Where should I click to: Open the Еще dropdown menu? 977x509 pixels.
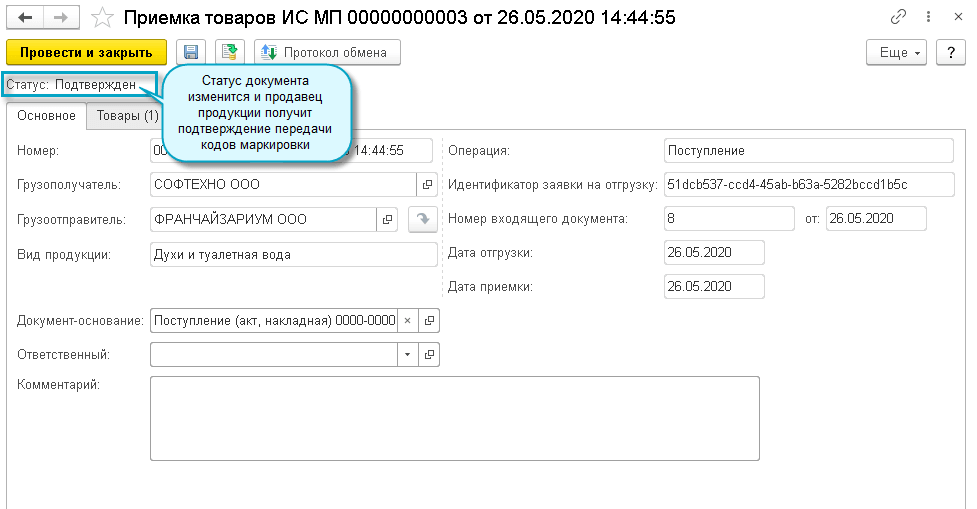coord(896,52)
